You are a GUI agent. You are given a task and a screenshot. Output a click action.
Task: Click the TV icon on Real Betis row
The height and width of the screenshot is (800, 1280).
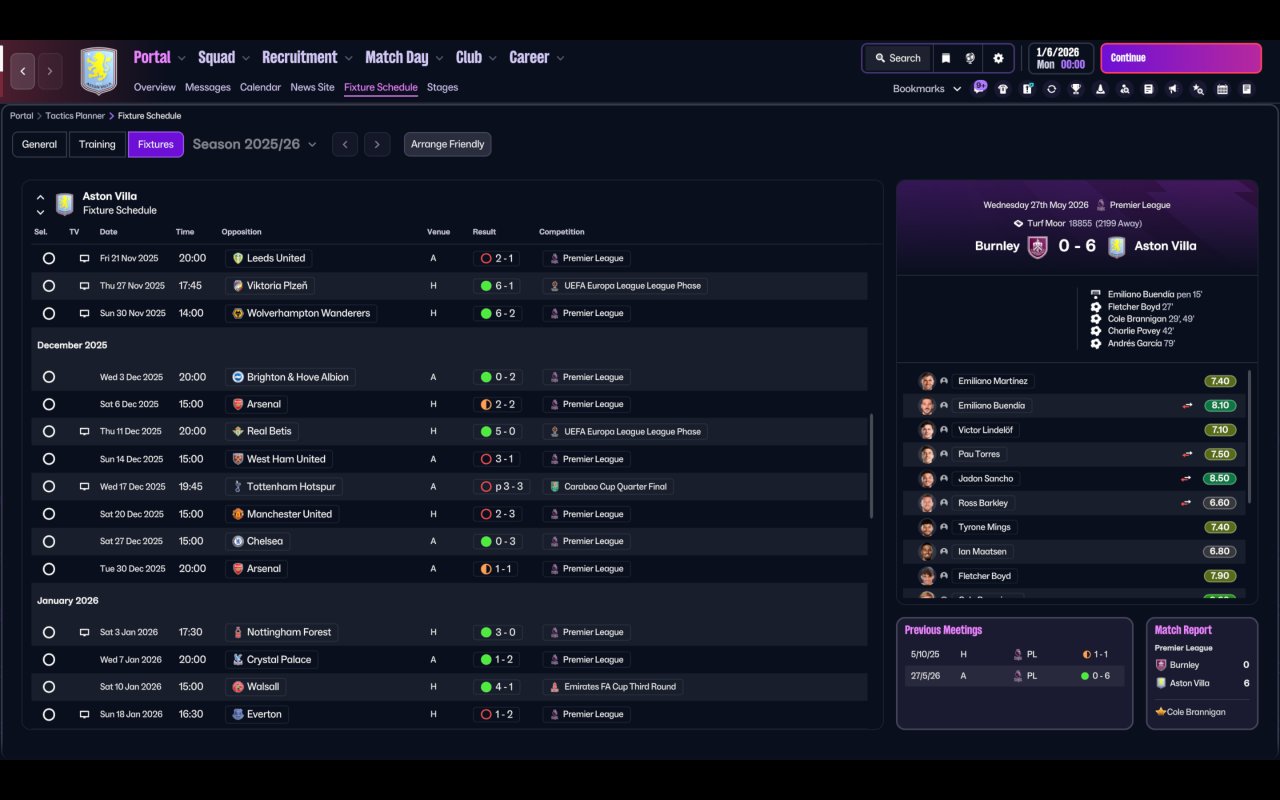point(85,431)
